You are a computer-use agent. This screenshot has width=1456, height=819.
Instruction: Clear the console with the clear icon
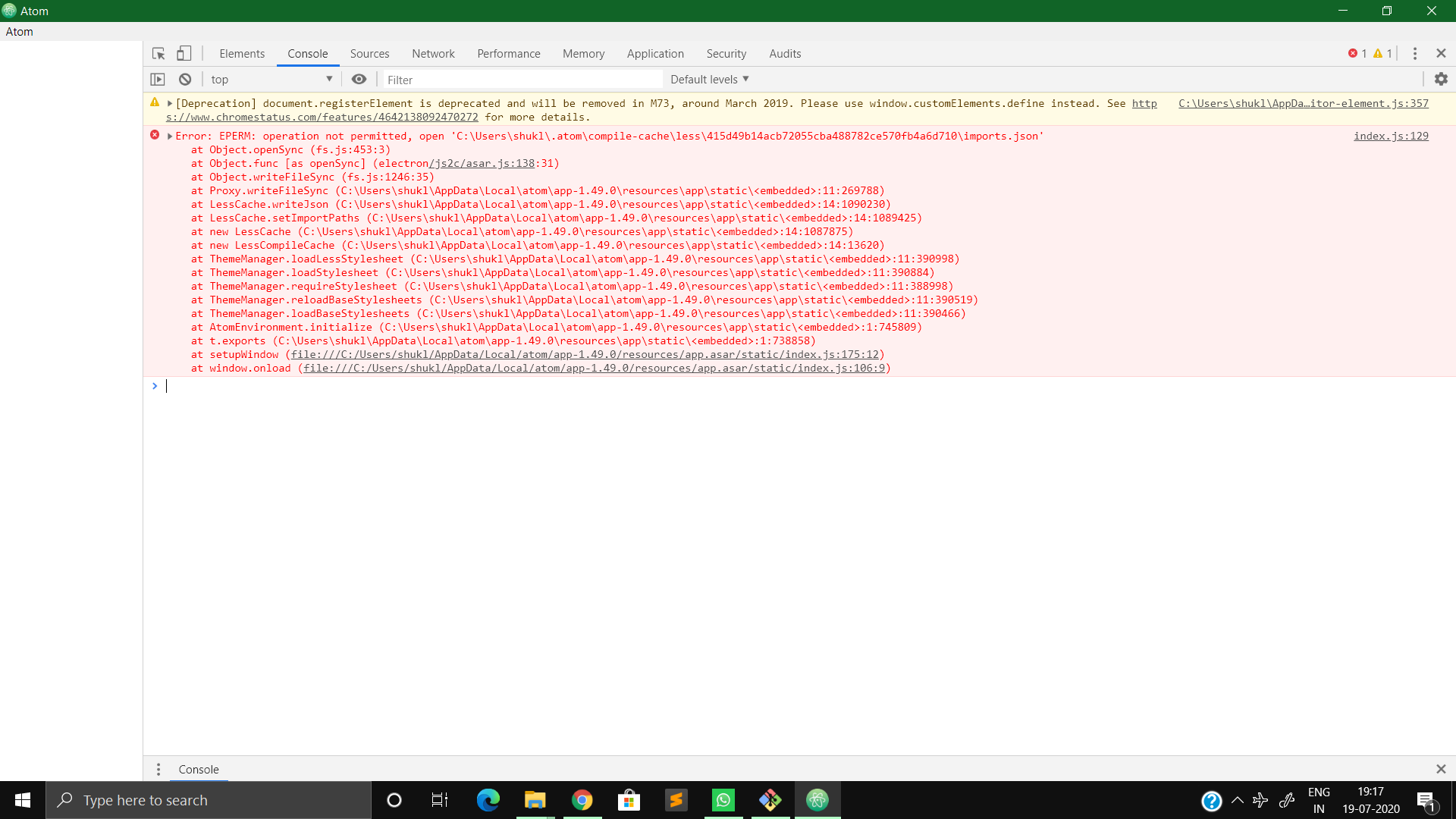(x=184, y=79)
